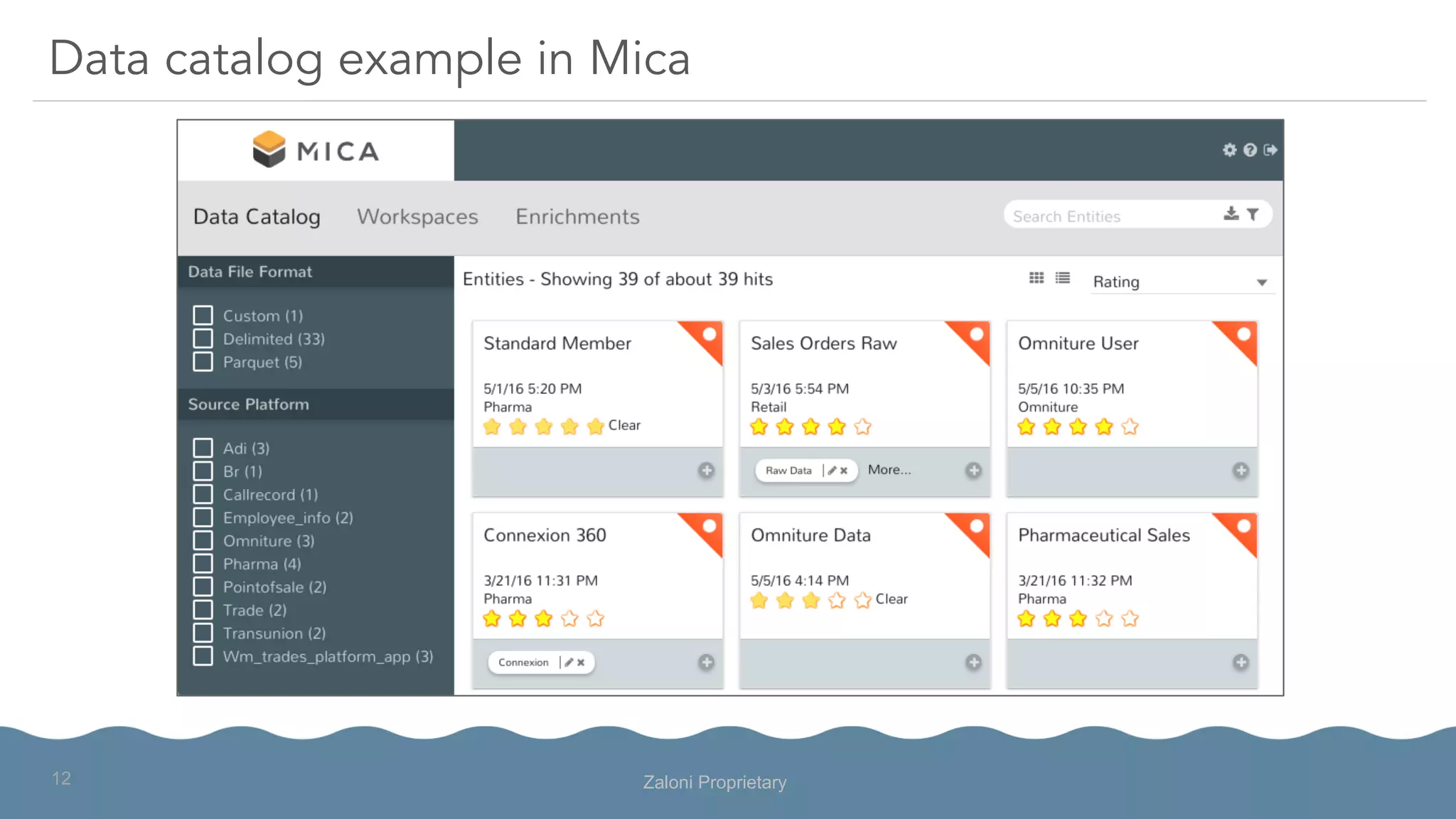Remove the Raw Data tag
1456x819 pixels.
(x=844, y=471)
